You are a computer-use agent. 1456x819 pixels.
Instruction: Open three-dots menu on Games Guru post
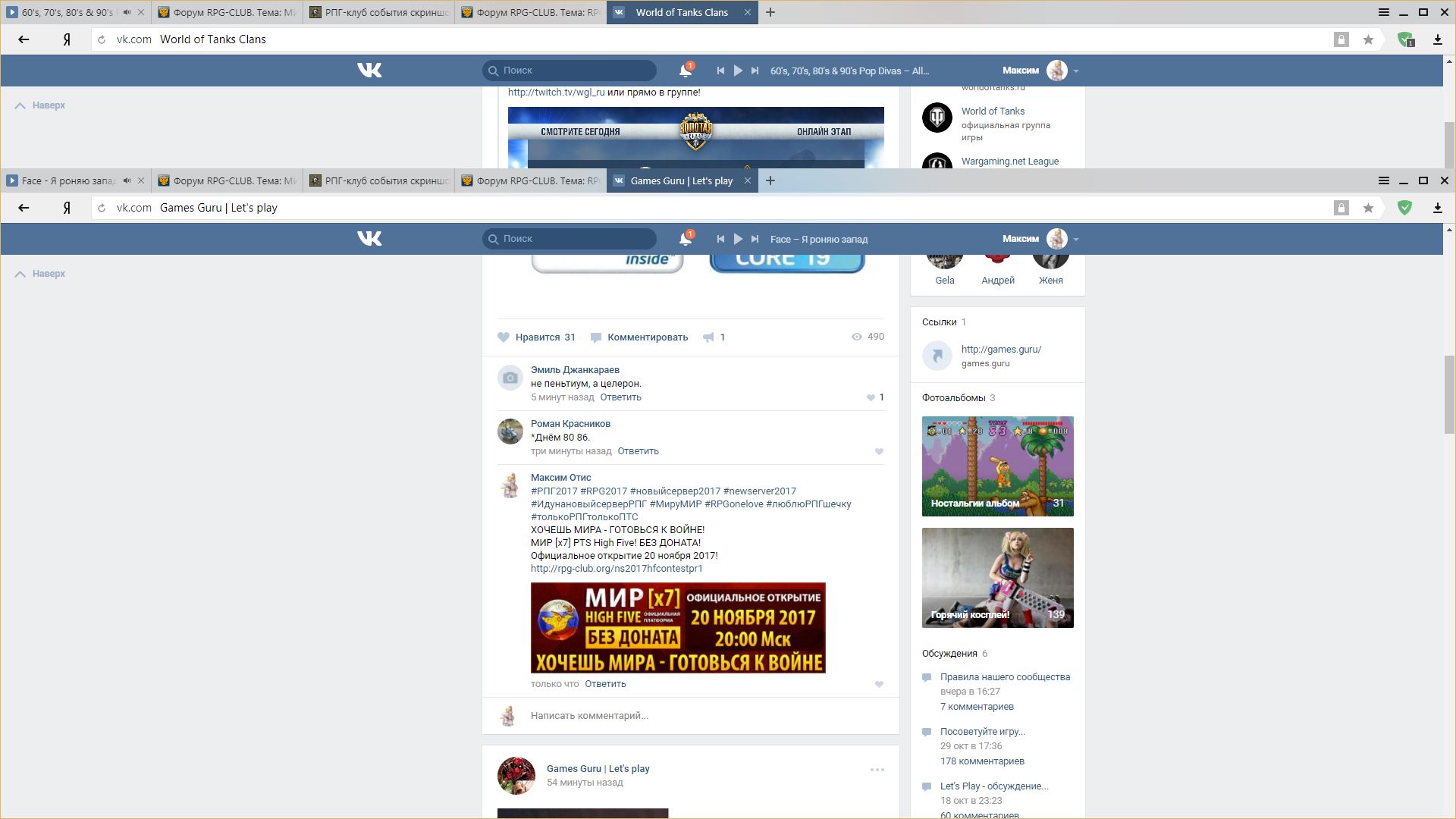(877, 770)
